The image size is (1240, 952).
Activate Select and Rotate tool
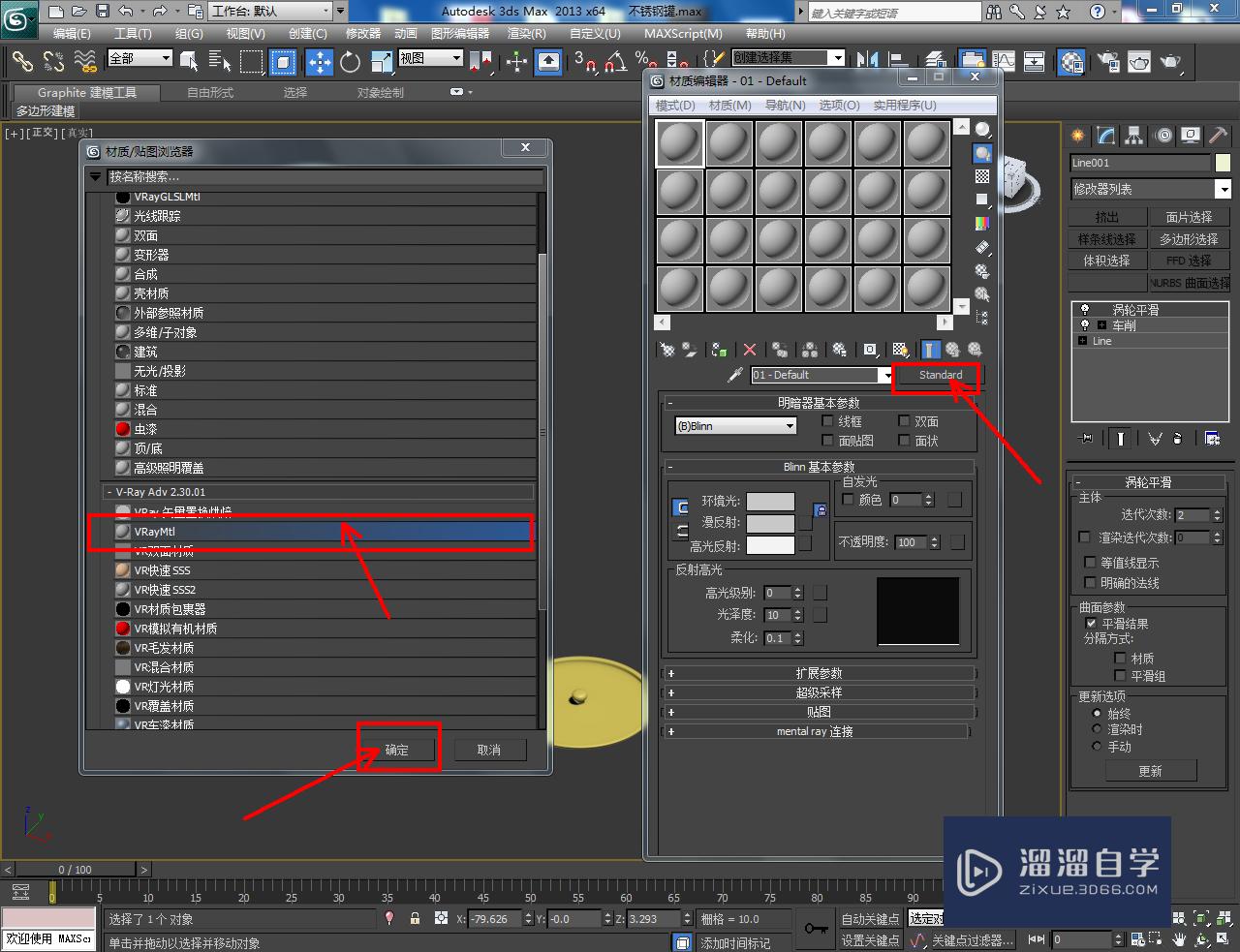tap(350, 62)
